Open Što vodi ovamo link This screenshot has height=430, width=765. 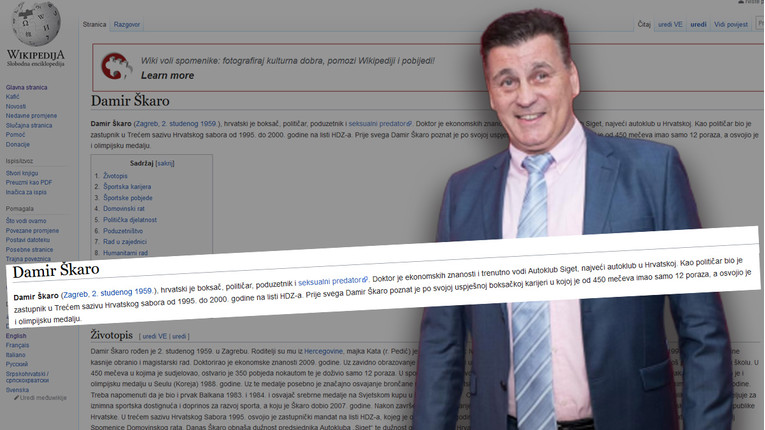(26, 221)
